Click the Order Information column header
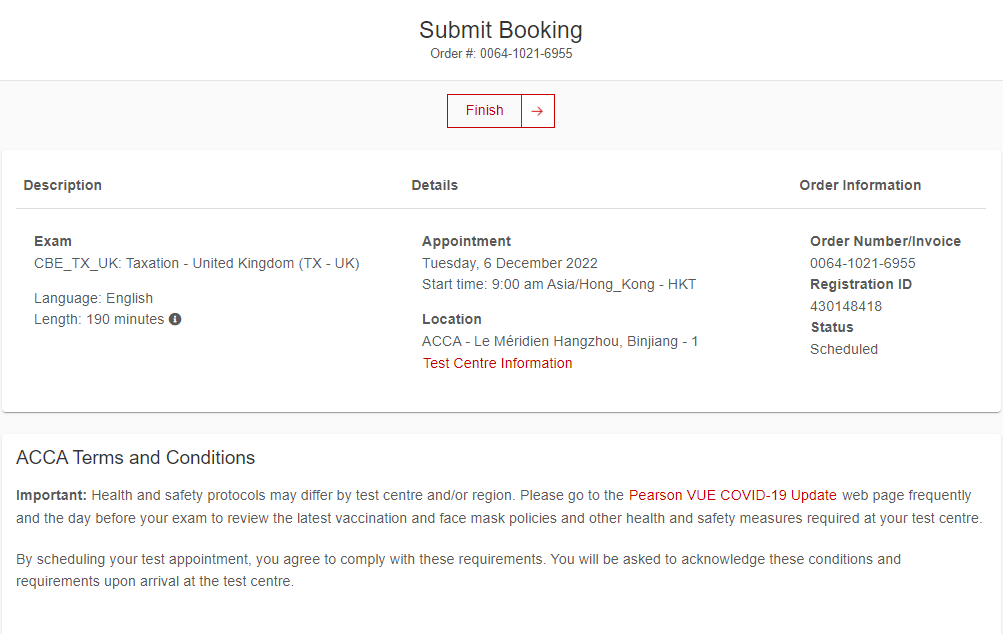This screenshot has height=634, width=1003. (860, 185)
